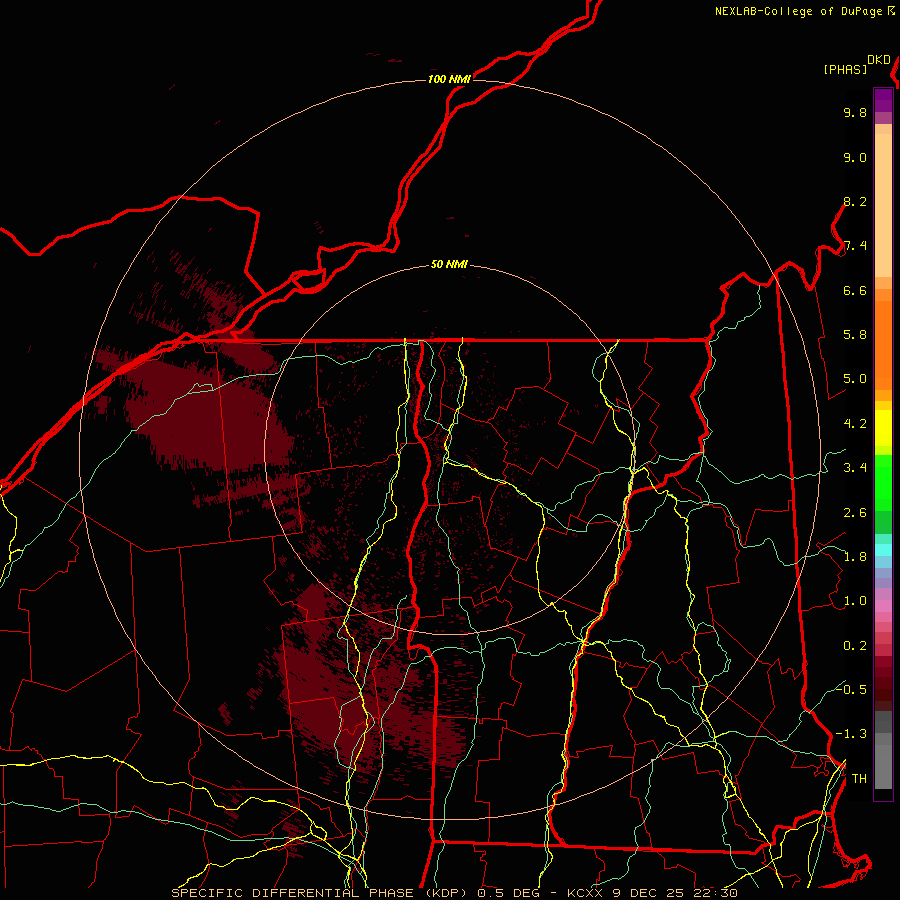Click the 1.0 value on the color scale
Screen dimensions: 900x900
[x=855, y=602]
